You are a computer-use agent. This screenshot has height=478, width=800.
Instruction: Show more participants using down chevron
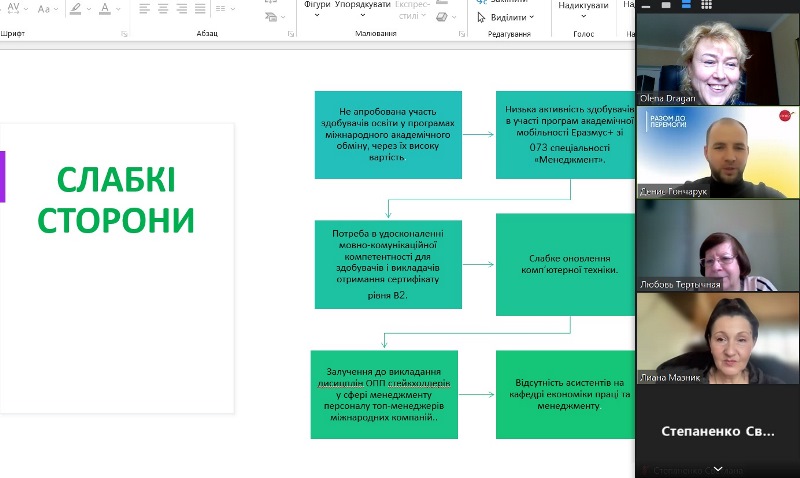[718, 469]
